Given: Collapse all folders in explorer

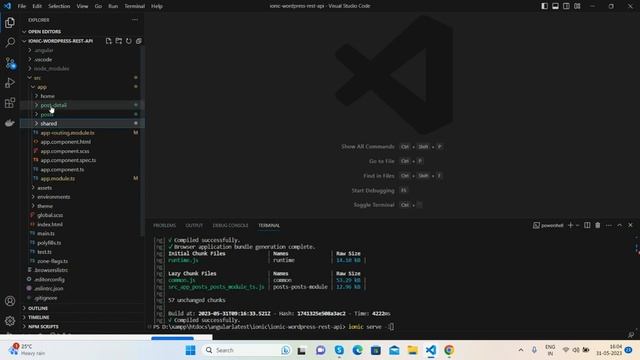Looking at the screenshot, I should pyautogui.click(x=139, y=41).
